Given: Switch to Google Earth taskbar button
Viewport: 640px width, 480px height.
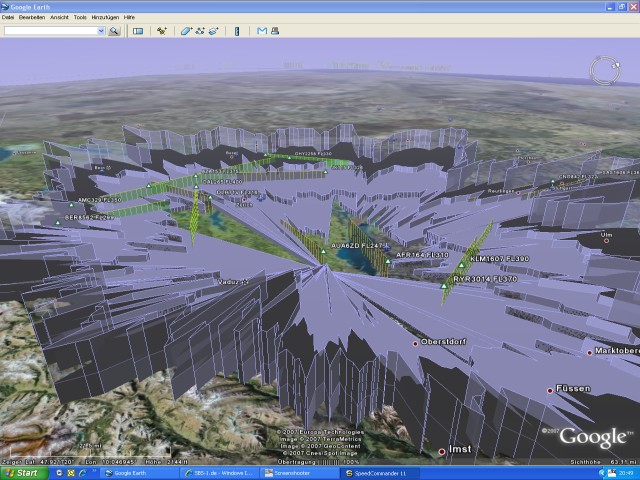Looking at the screenshot, I should [139, 473].
